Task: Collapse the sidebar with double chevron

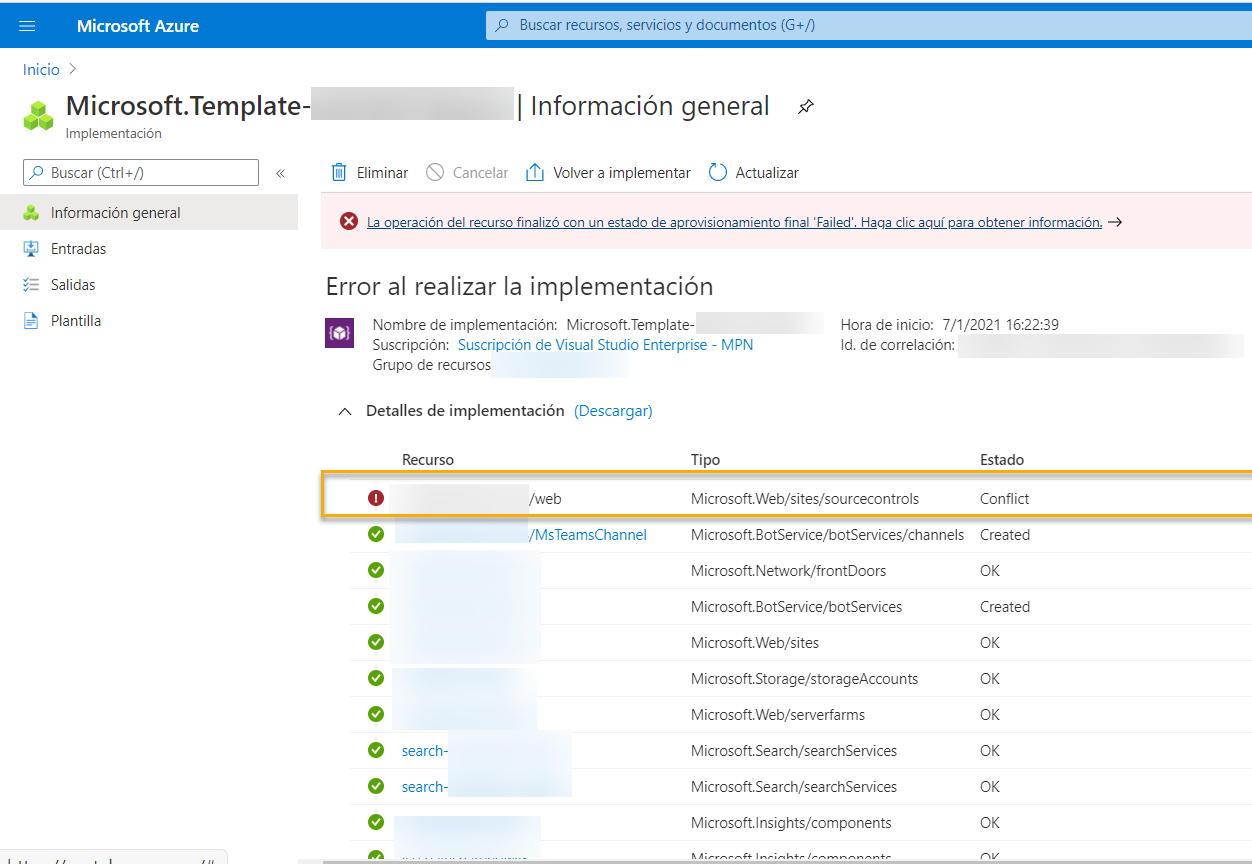Action: (x=281, y=173)
